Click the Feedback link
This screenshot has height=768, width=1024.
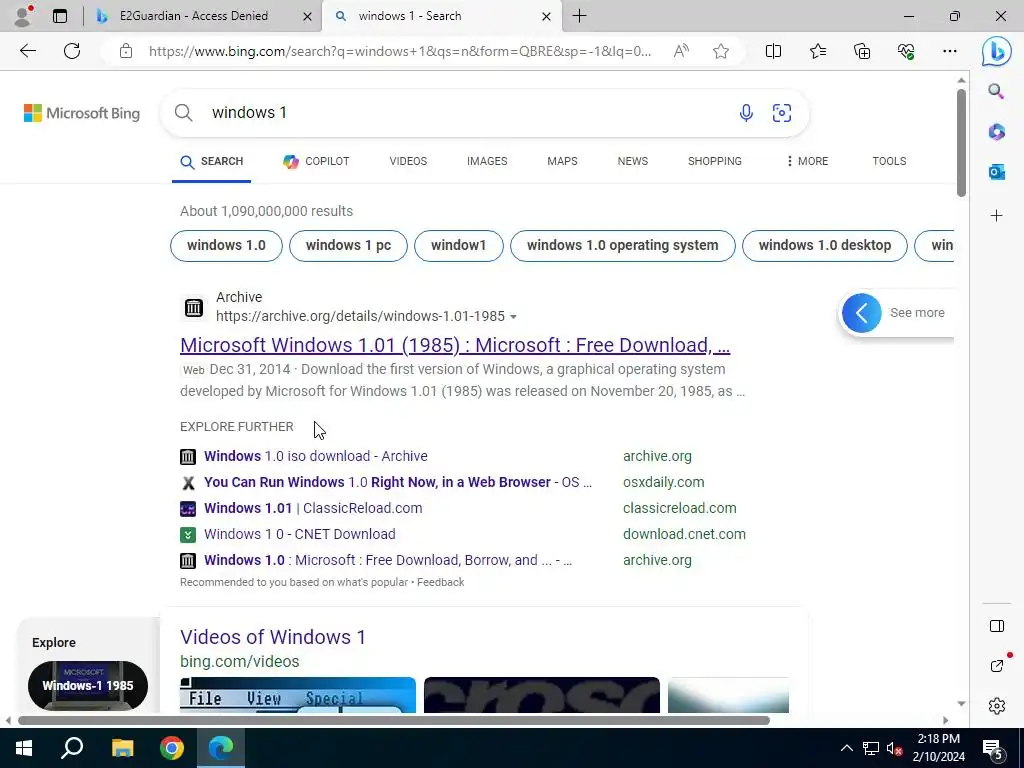point(441,582)
